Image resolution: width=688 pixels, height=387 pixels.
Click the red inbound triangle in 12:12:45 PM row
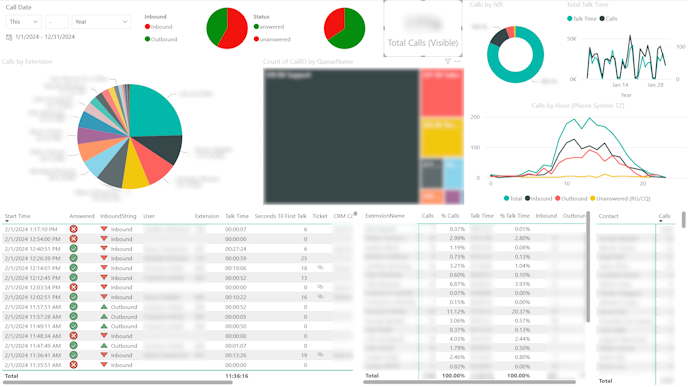(104, 277)
